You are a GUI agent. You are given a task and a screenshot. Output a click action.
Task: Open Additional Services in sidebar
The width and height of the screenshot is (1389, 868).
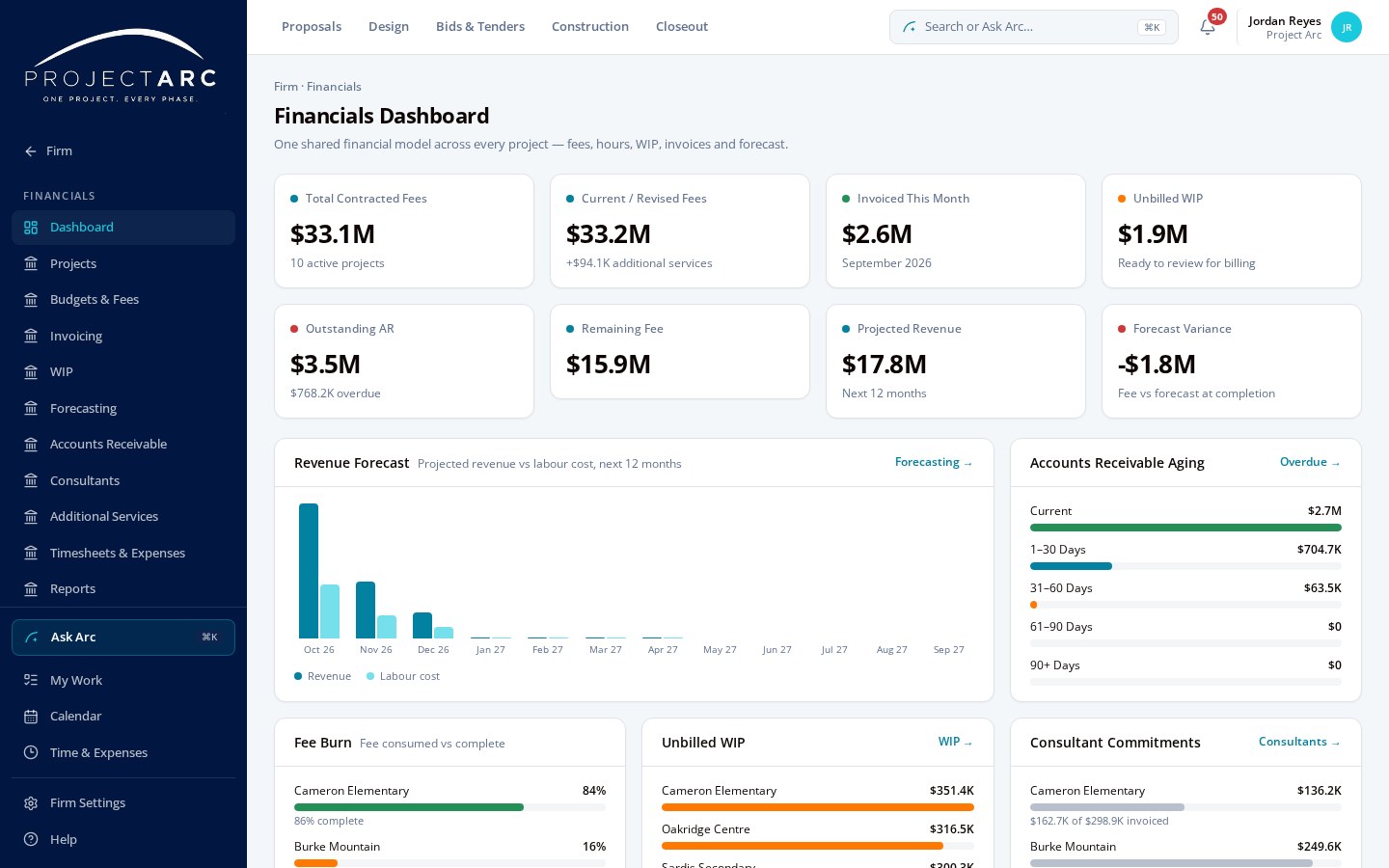pyautogui.click(x=123, y=517)
